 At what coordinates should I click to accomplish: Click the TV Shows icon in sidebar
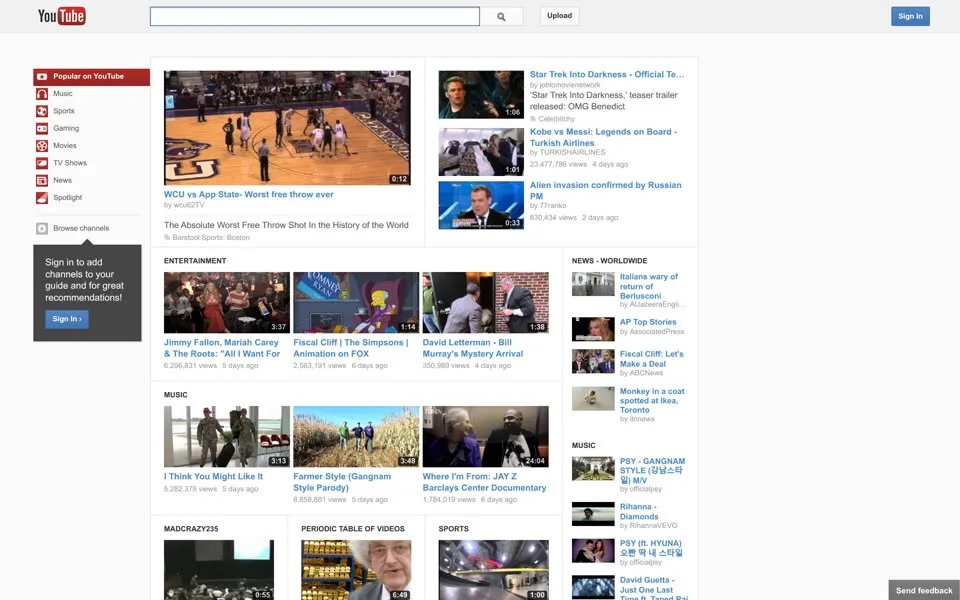tap(42, 163)
